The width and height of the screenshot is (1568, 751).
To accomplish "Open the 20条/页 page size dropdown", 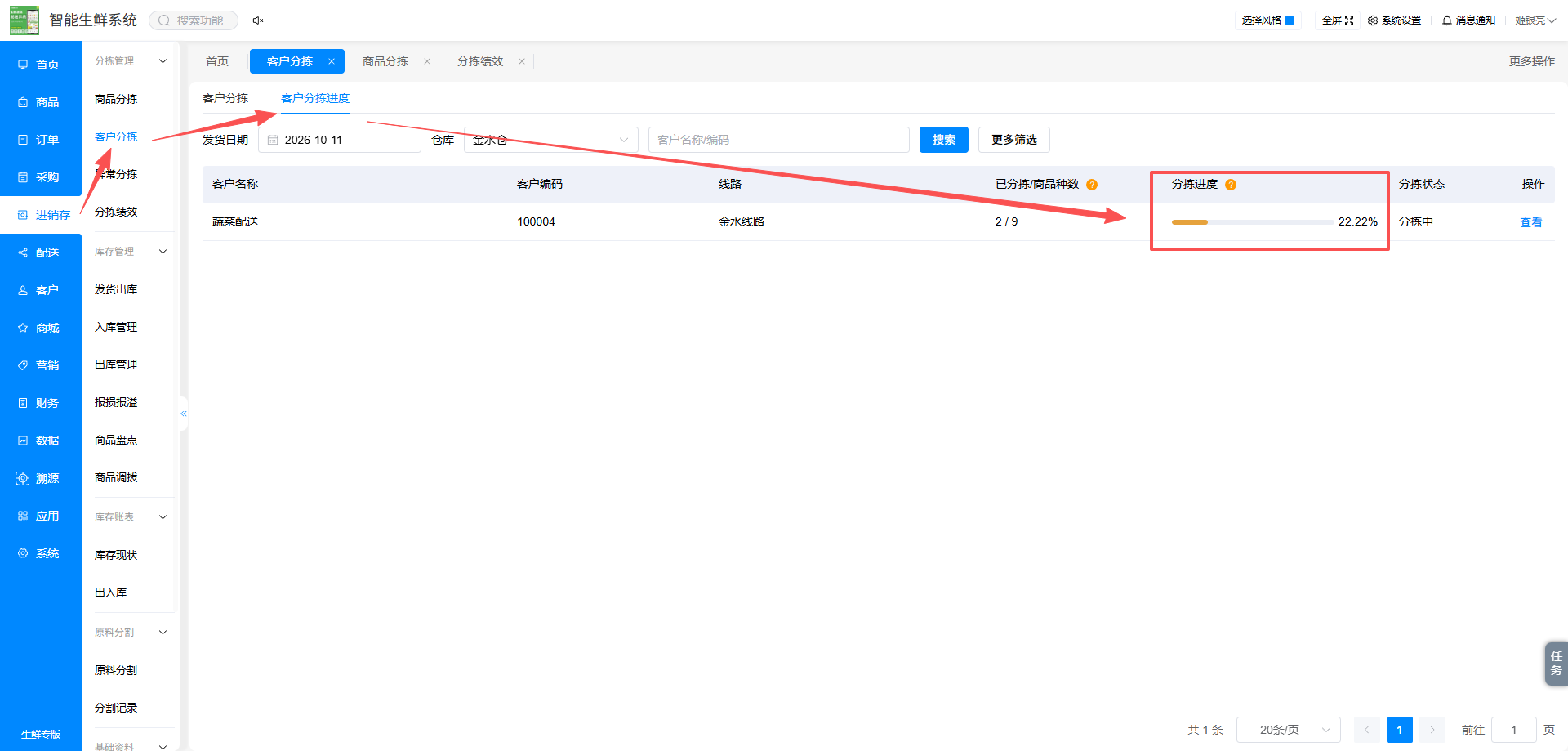I will click(x=1289, y=730).
